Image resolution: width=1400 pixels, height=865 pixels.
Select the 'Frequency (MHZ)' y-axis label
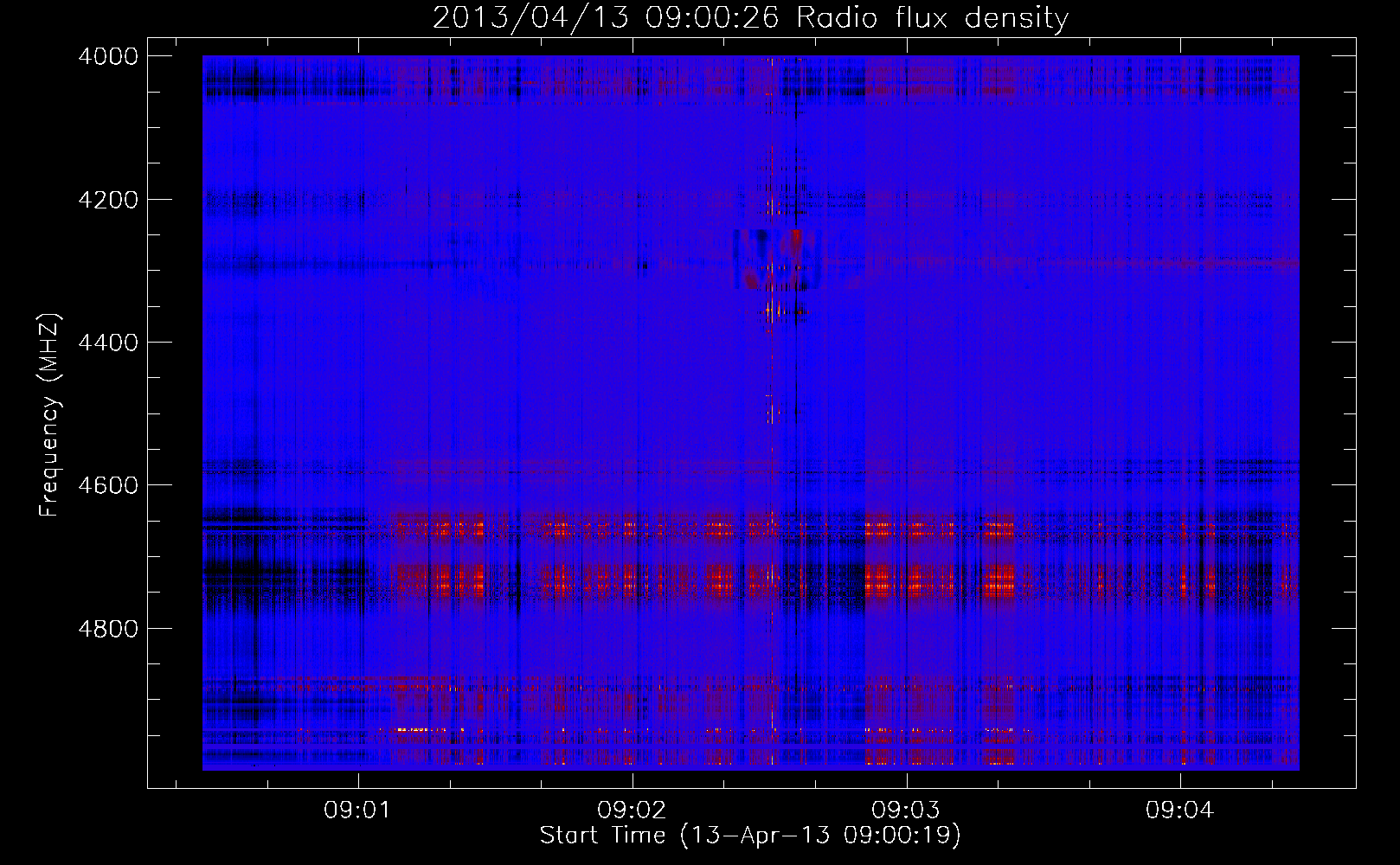[50, 415]
